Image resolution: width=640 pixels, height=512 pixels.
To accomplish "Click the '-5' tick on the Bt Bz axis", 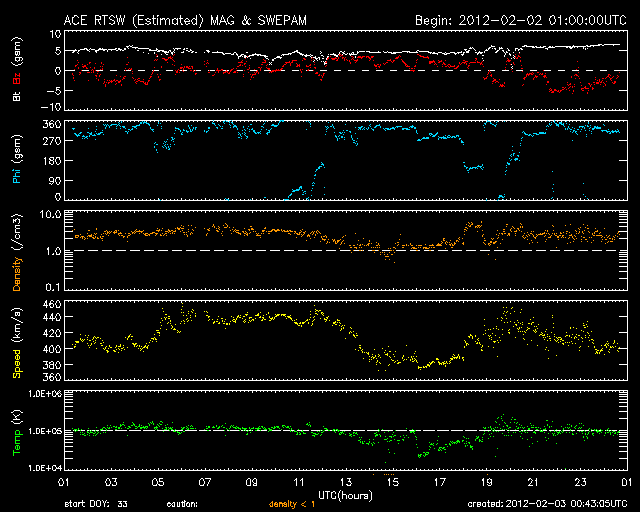I will tap(54, 90).
